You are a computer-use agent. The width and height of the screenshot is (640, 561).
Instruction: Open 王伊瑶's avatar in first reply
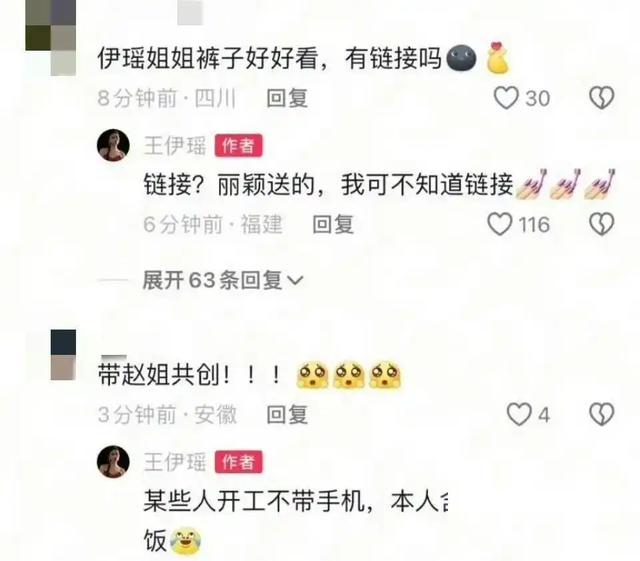click(x=113, y=145)
